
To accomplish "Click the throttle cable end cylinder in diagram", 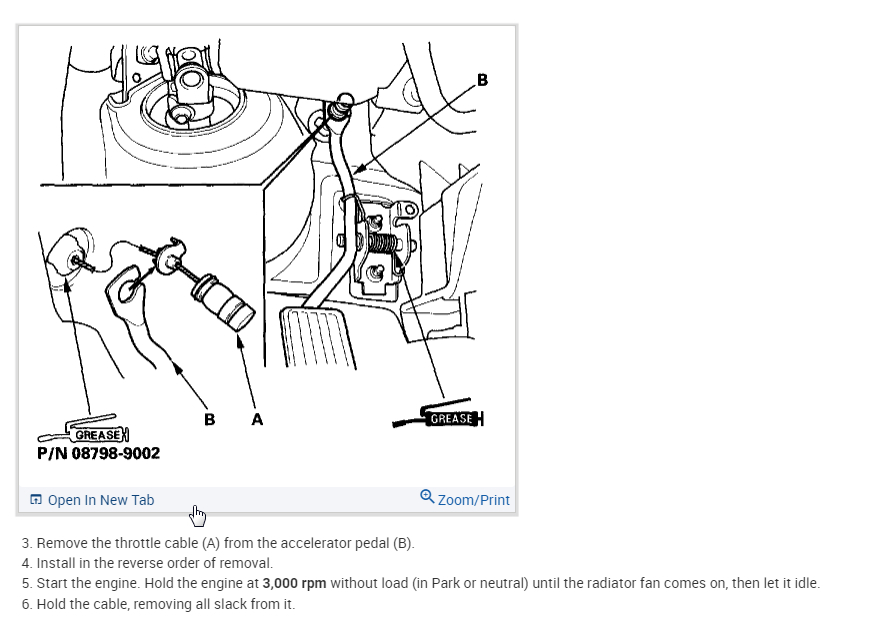I will coord(223,301).
